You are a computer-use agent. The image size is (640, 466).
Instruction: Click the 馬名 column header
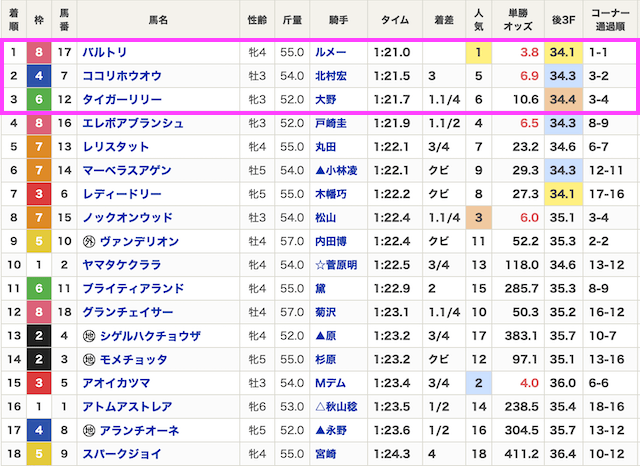pyautogui.click(x=158, y=20)
